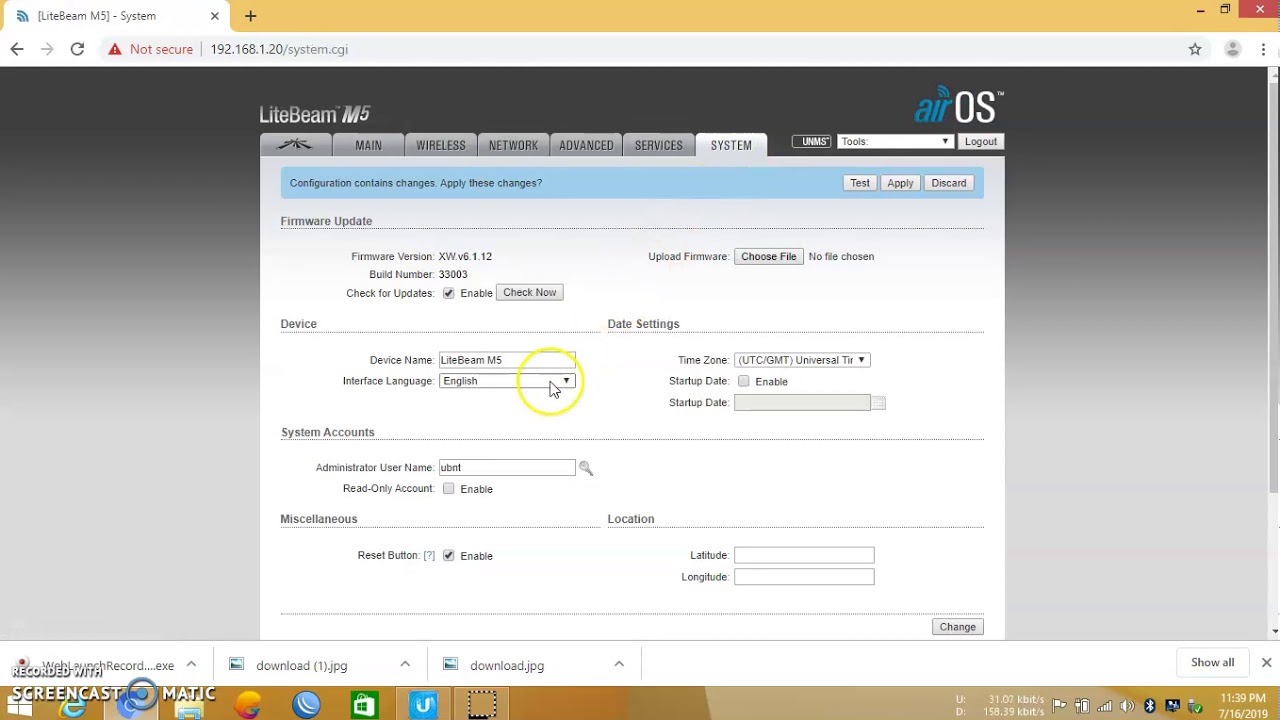Open the Chrome profile avatar

point(1233,49)
